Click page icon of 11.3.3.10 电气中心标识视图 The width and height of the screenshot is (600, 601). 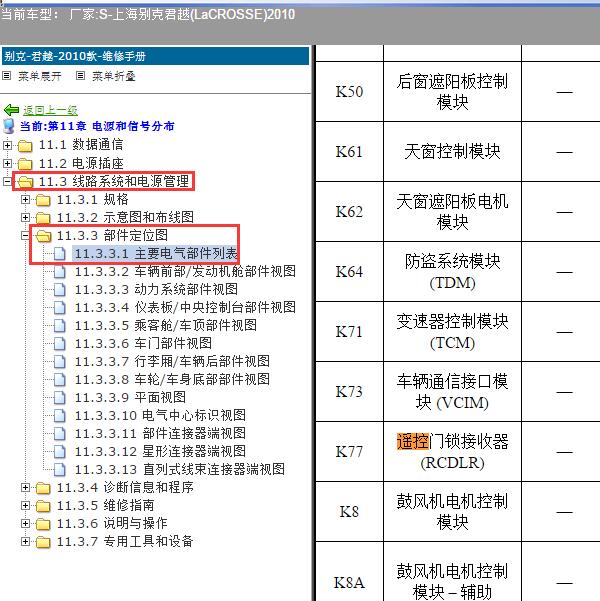(59, 415)
